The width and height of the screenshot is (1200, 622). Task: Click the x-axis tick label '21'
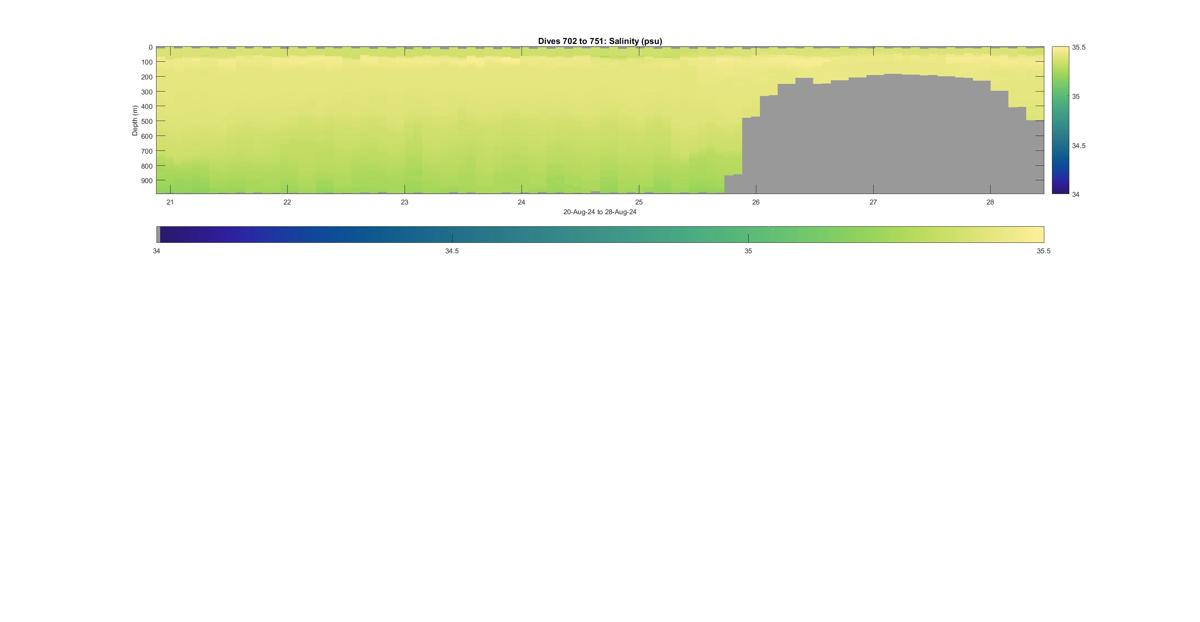pos(170,202)
